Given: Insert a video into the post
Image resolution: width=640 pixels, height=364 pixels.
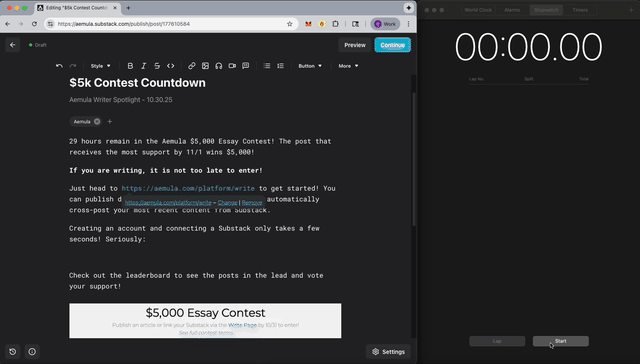Looking at the screenshot, I should (232, 66).
